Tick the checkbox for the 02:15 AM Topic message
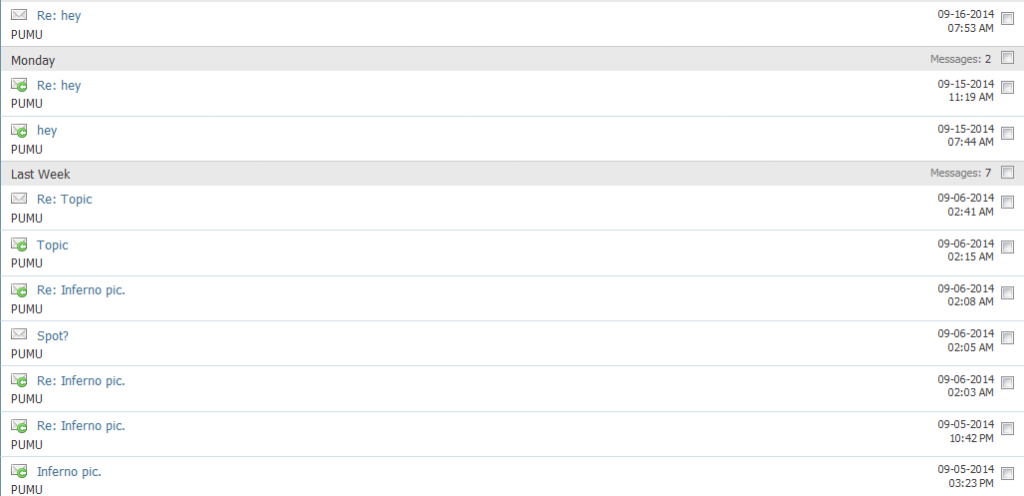This screenshot has width=1024, height=496. point(1007,251)
